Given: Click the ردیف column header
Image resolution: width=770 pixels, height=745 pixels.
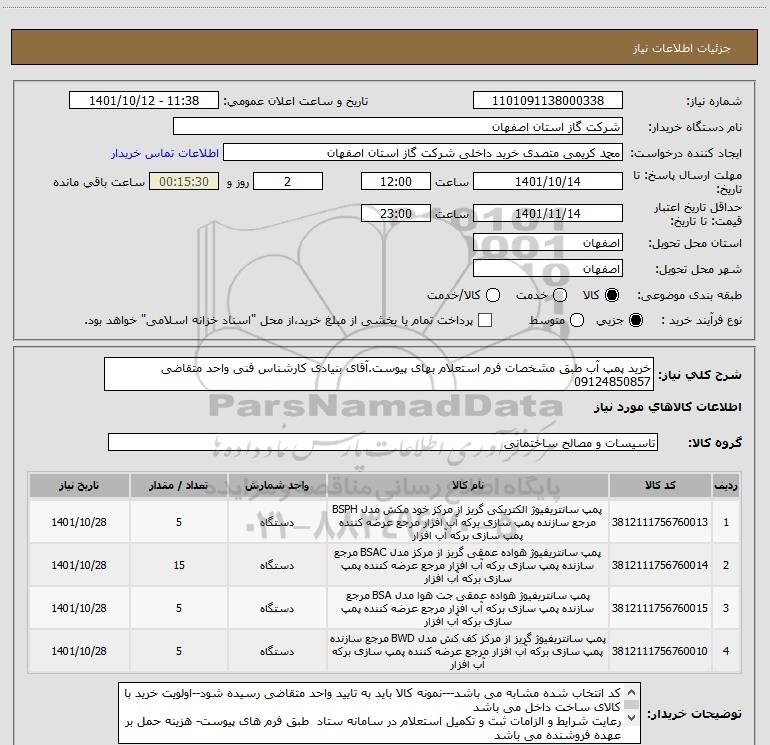Looking at the screenshot, I should (726, 486).
